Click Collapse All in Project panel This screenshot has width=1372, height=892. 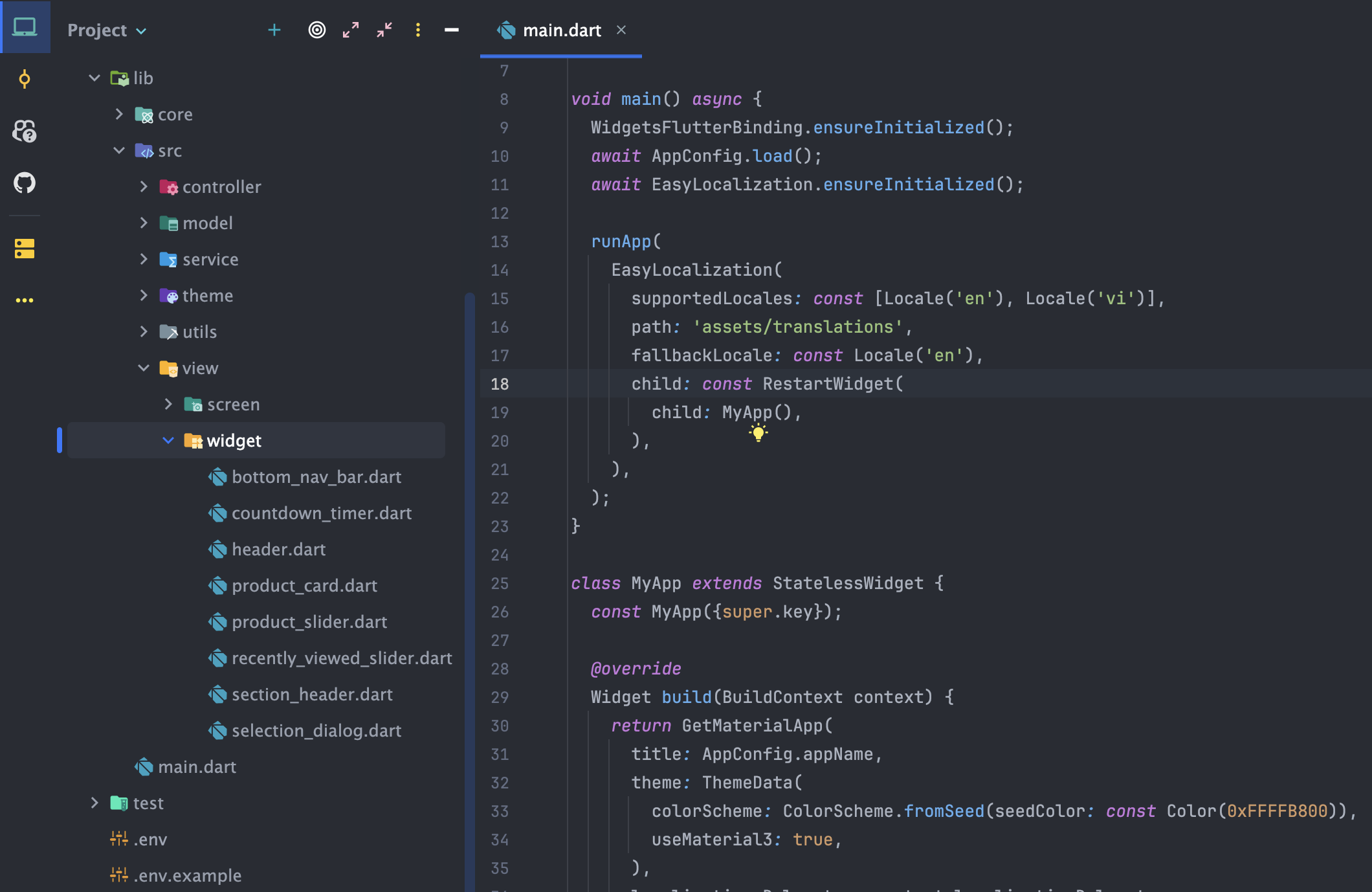click(384, 30)
